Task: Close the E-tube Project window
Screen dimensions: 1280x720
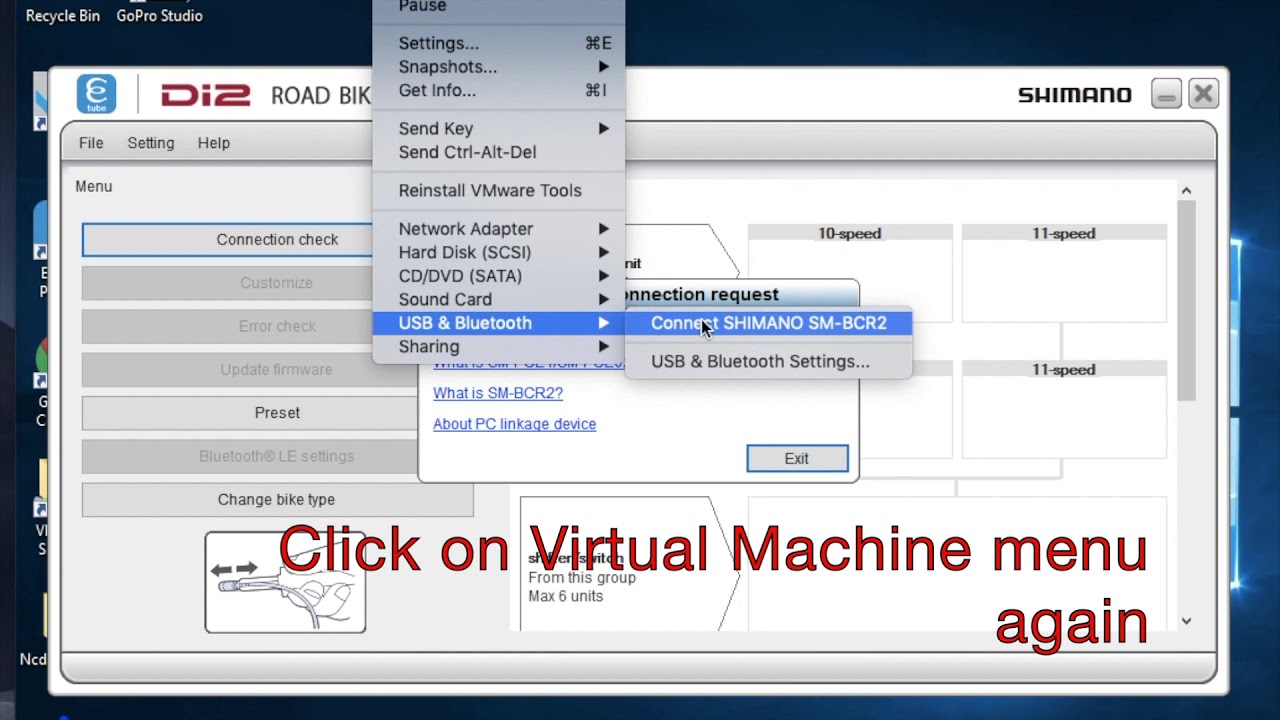Action: coord(1203,94)
